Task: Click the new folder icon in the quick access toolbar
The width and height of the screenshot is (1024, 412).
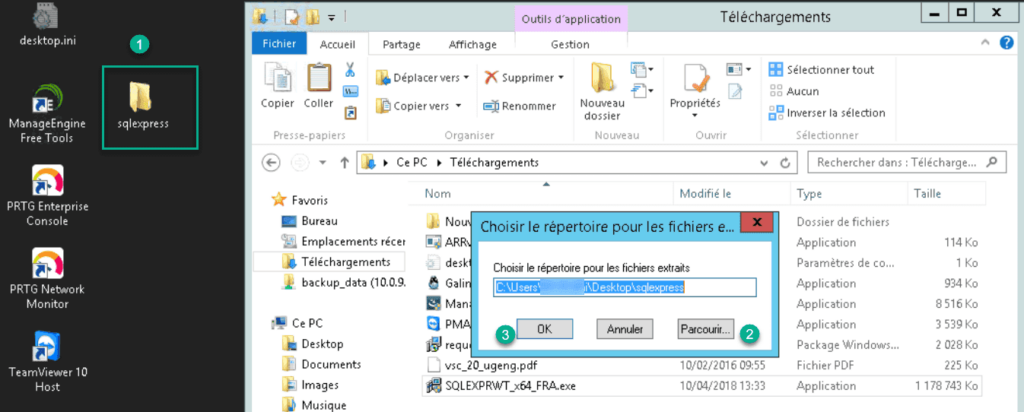Action: (x=312, y=16)
